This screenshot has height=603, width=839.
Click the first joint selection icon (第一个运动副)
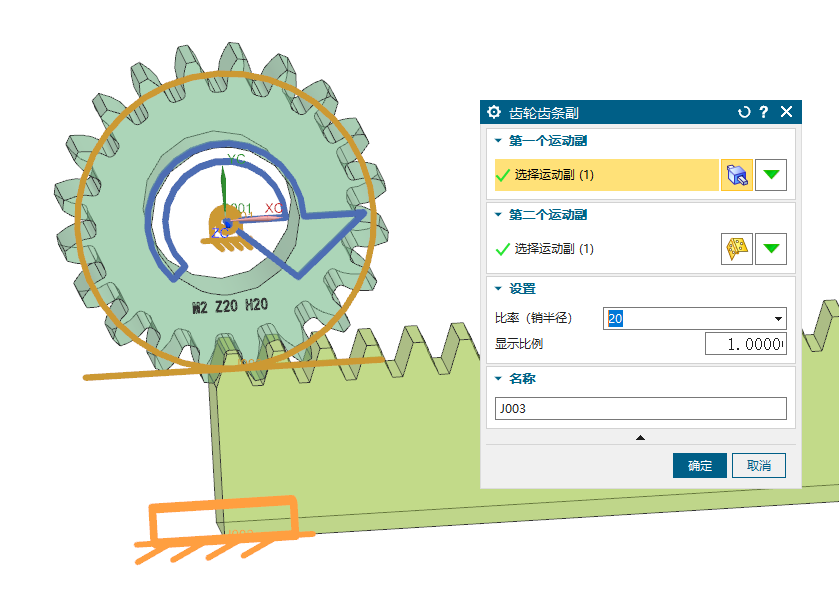[x=736, y=175]
